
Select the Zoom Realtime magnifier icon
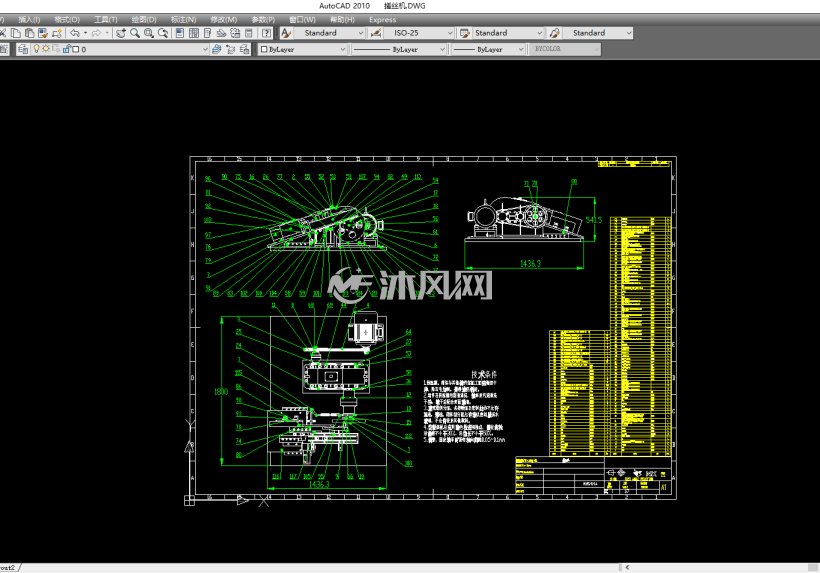click(x=135, y=33)
